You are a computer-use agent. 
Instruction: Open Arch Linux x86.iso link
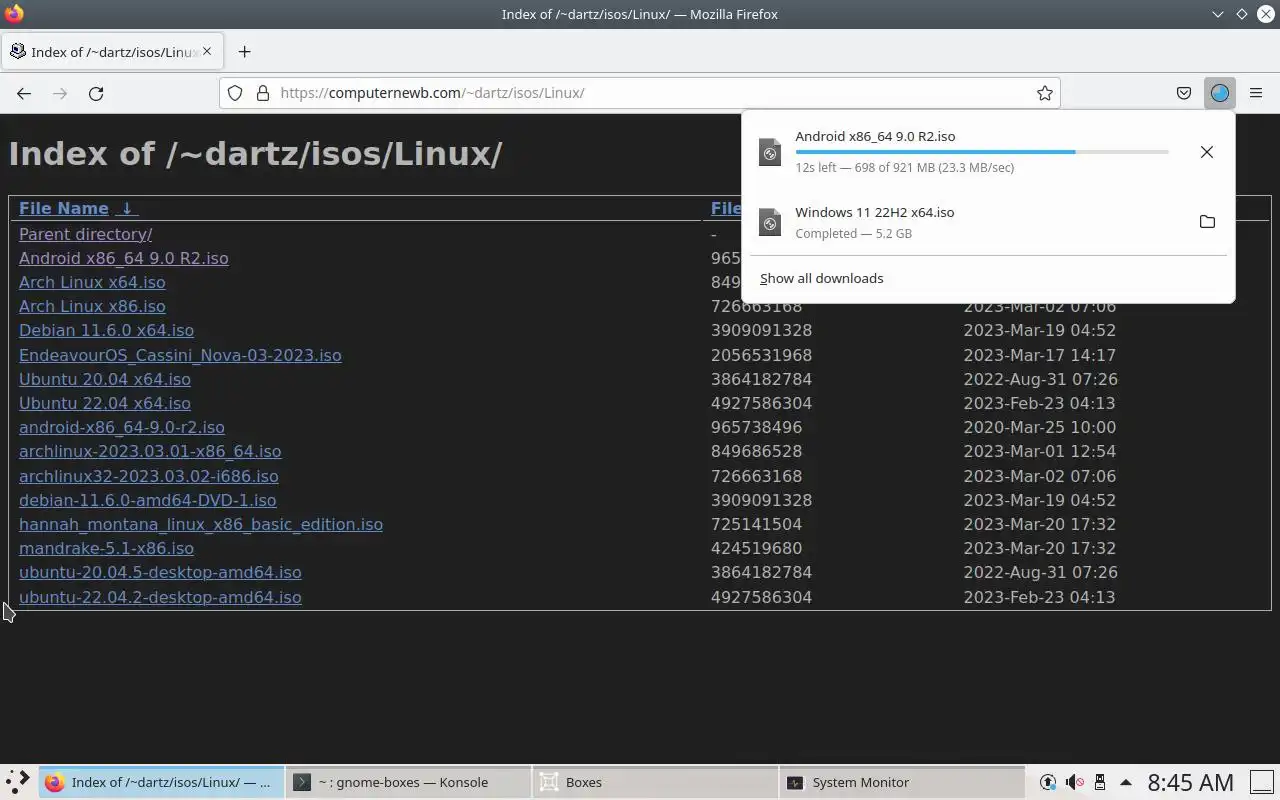point(92,306)
